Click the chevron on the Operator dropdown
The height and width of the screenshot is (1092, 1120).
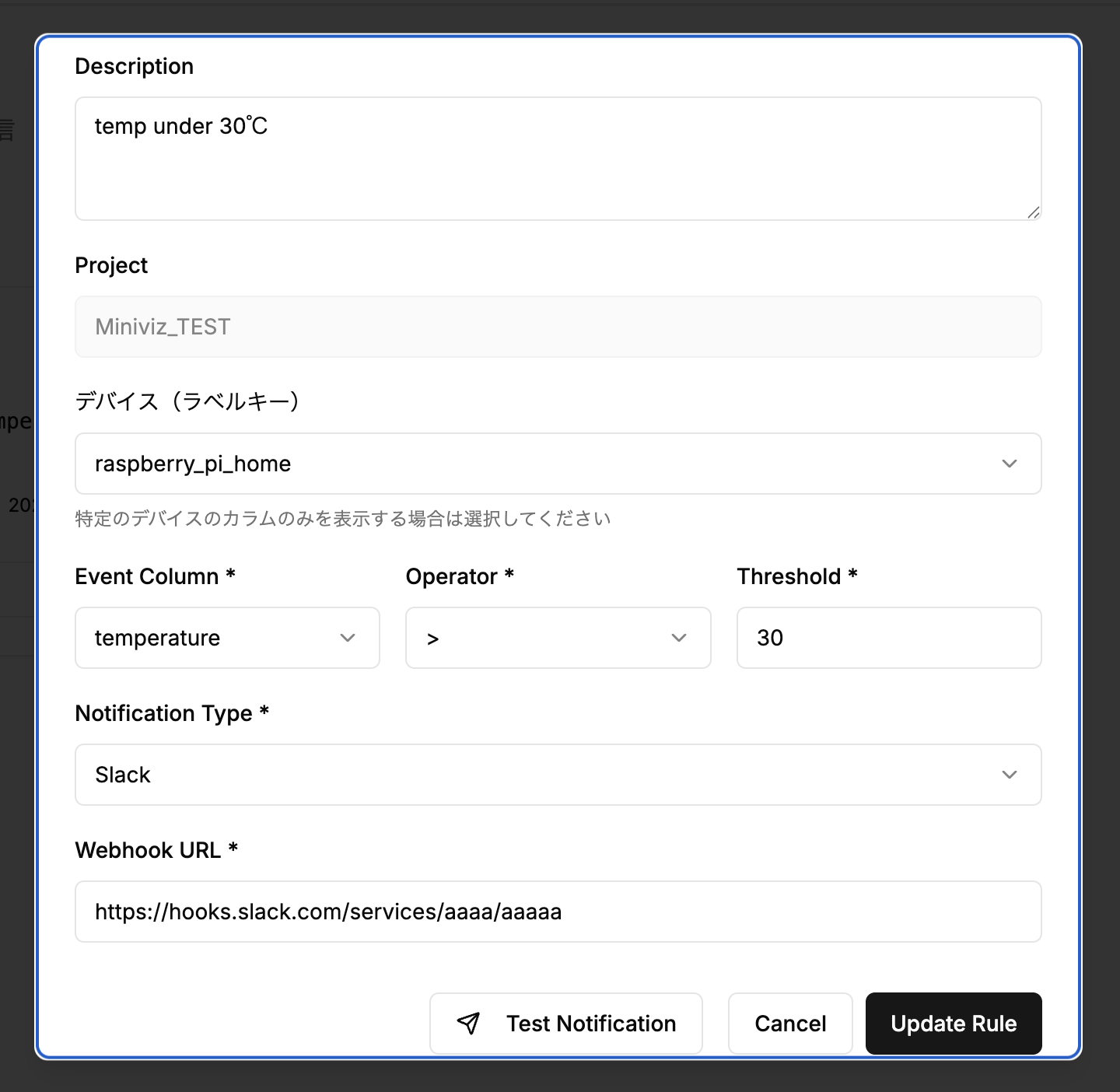678,638
